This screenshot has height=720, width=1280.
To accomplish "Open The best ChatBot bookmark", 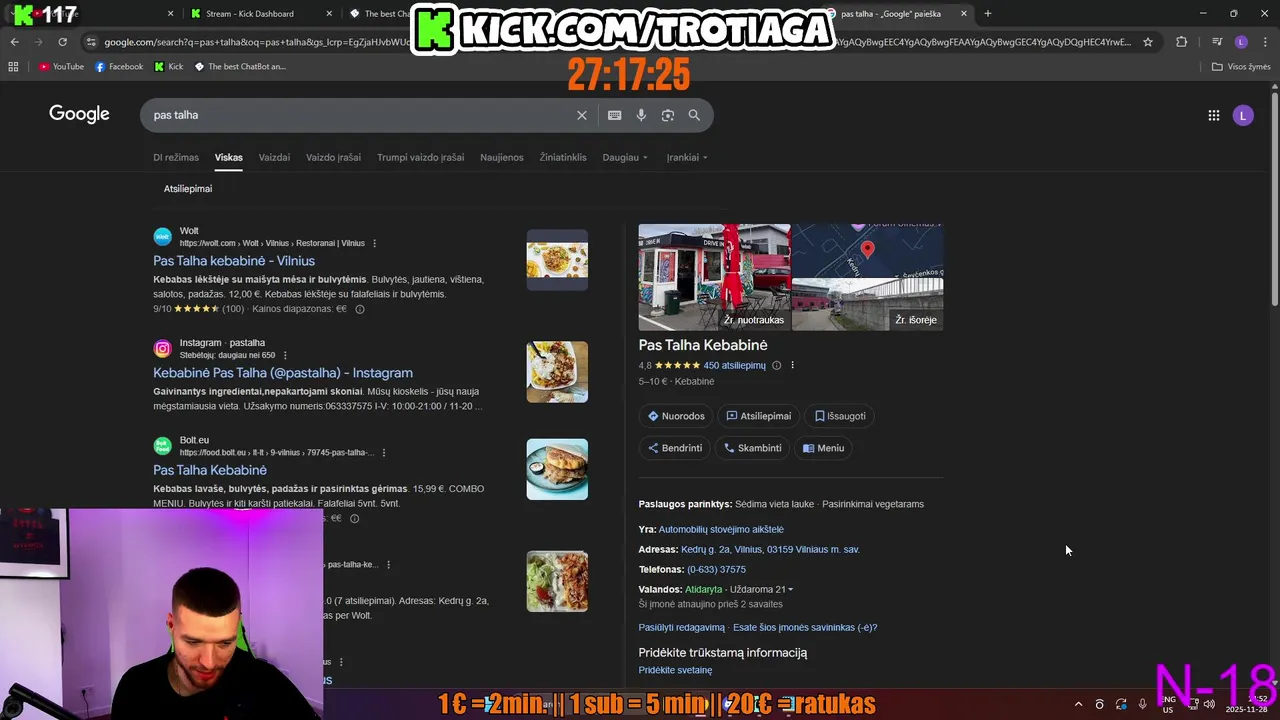I will pos(240,67).
